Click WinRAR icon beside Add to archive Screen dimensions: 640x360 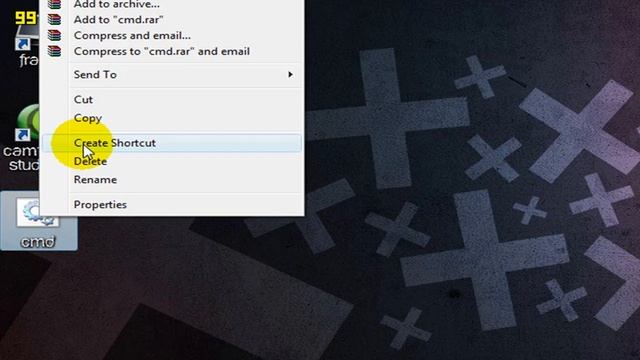point(54,4)
